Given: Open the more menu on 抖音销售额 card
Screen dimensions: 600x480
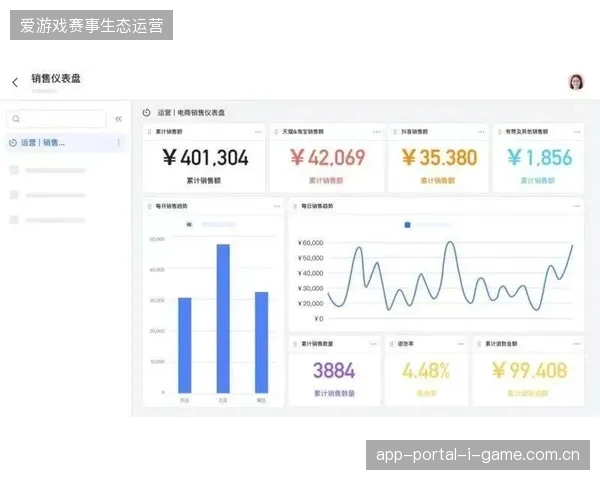Looking at the screenshot, I should (x=481, y=132).
